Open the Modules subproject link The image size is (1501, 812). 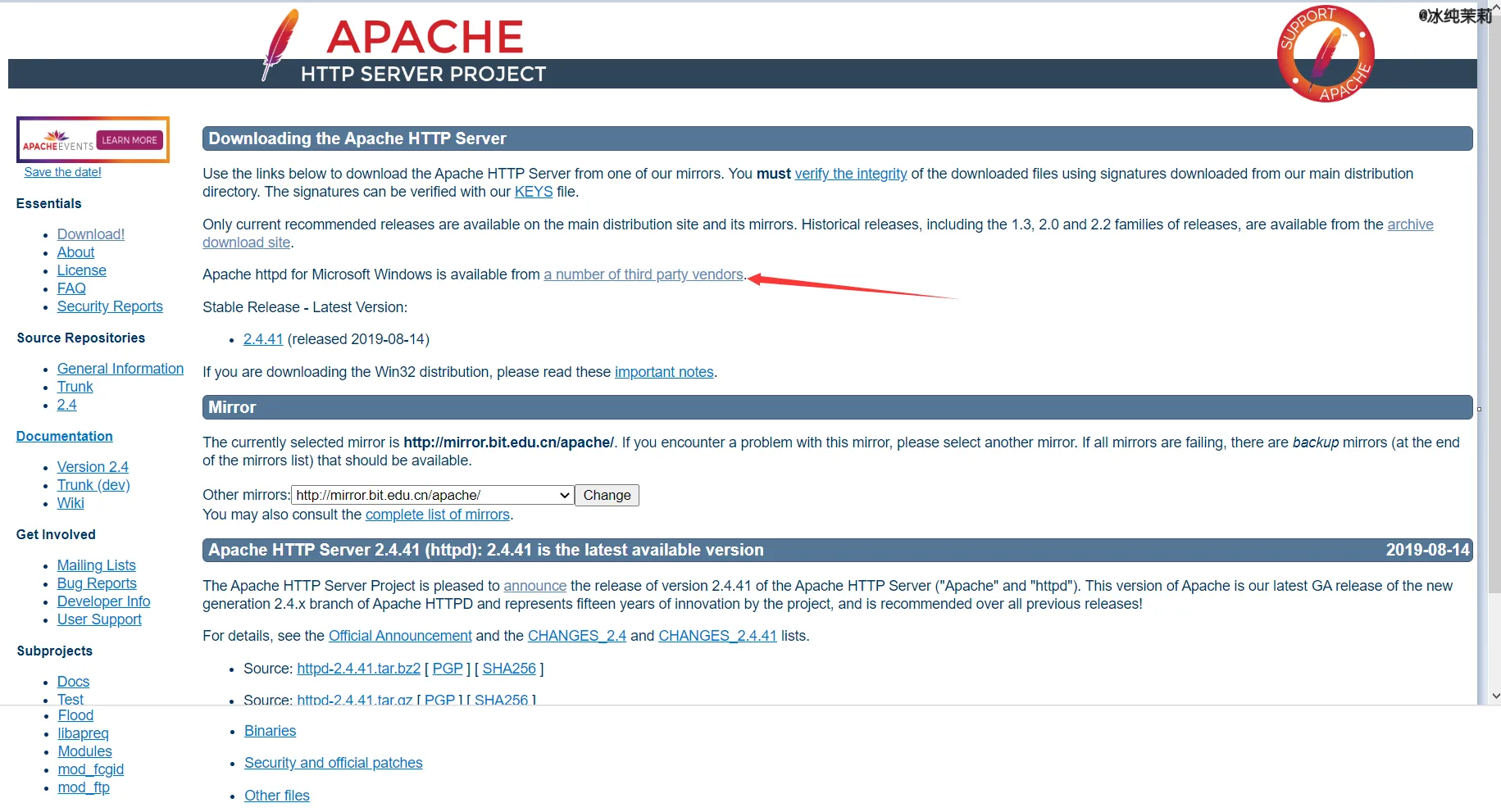tap(84, 751)
